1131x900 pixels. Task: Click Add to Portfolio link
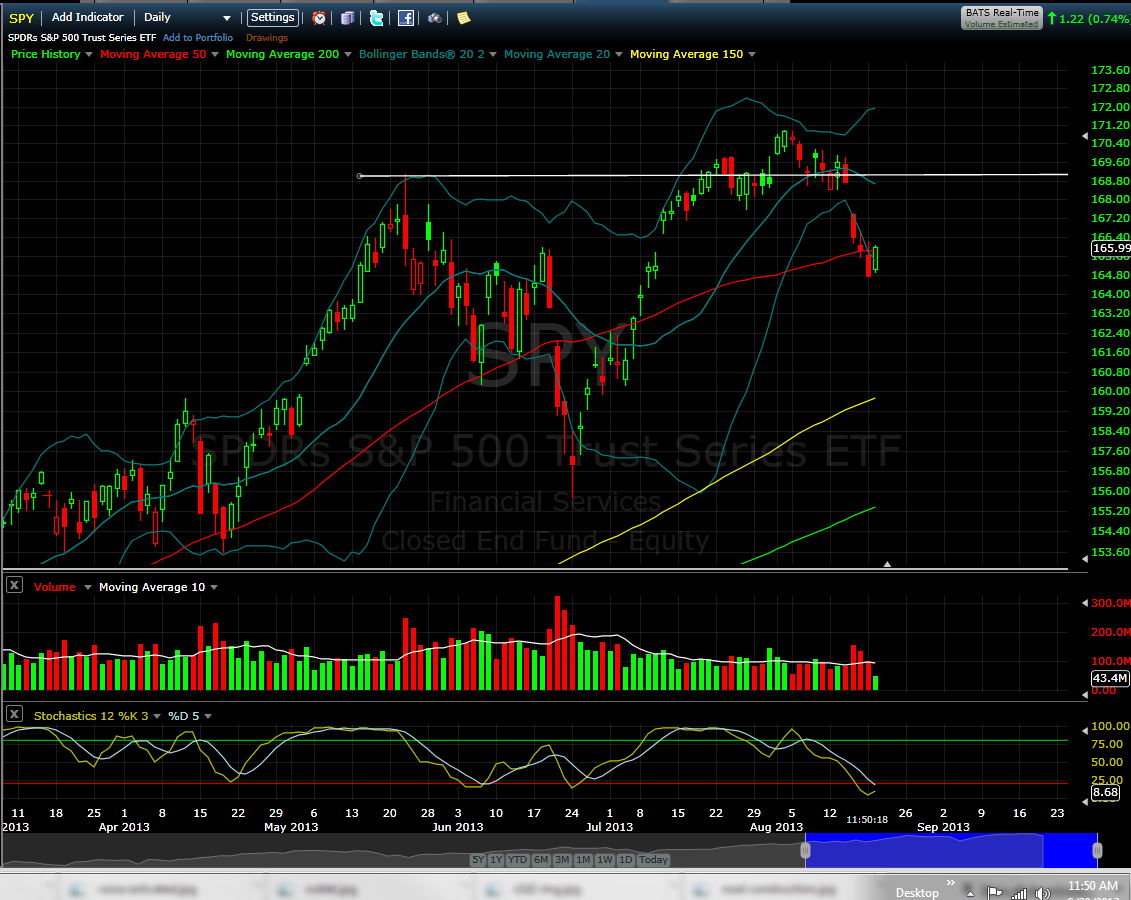pyautogui.click(x=198, y=38)
